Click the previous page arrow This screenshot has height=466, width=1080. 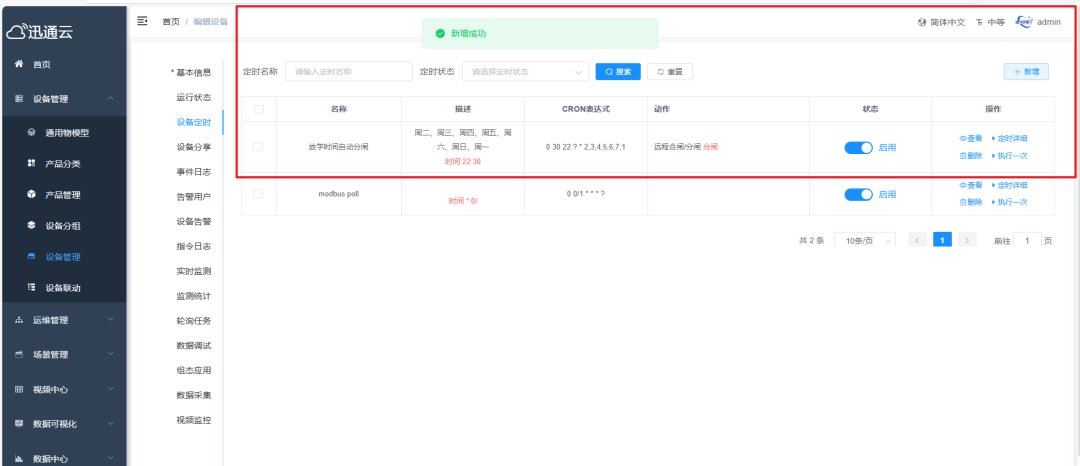point(917,240)
